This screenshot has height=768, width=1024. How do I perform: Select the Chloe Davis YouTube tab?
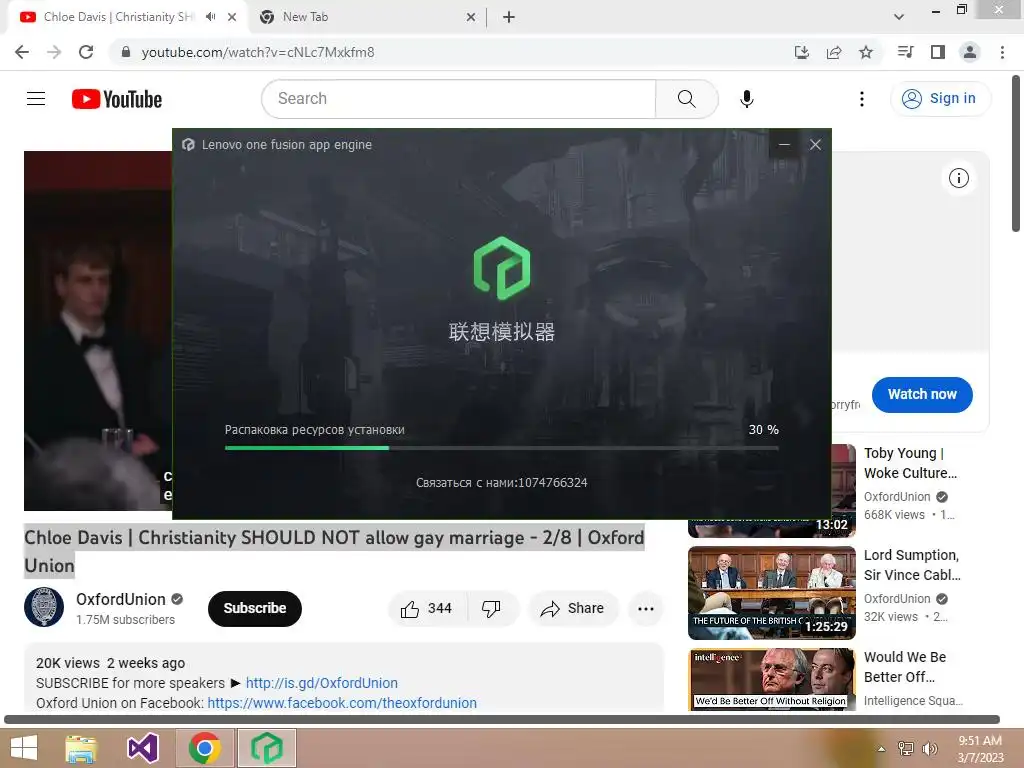tap(119, 17)
